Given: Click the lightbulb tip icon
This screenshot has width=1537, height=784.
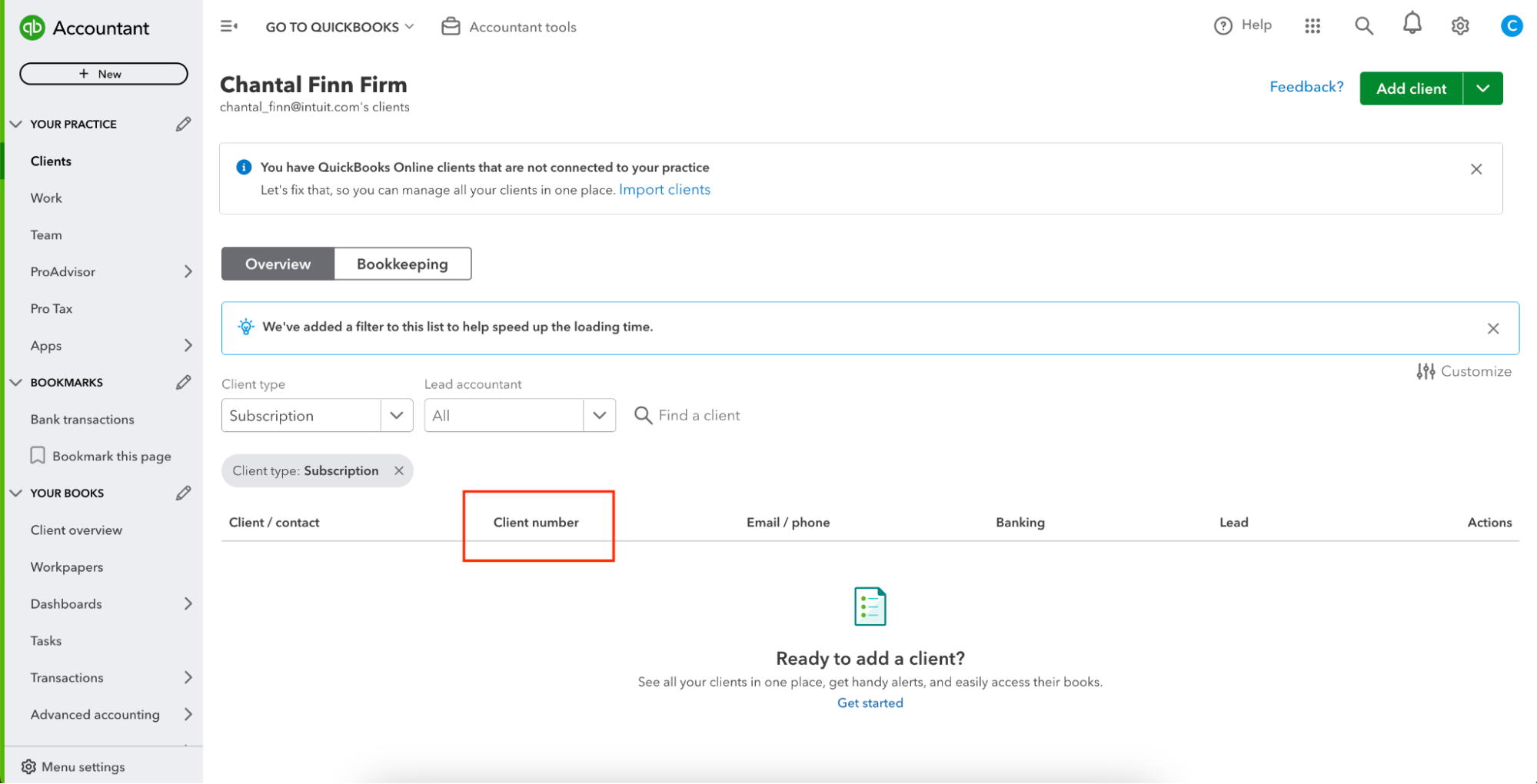Looking at the screenshot, I should (245, 327).
